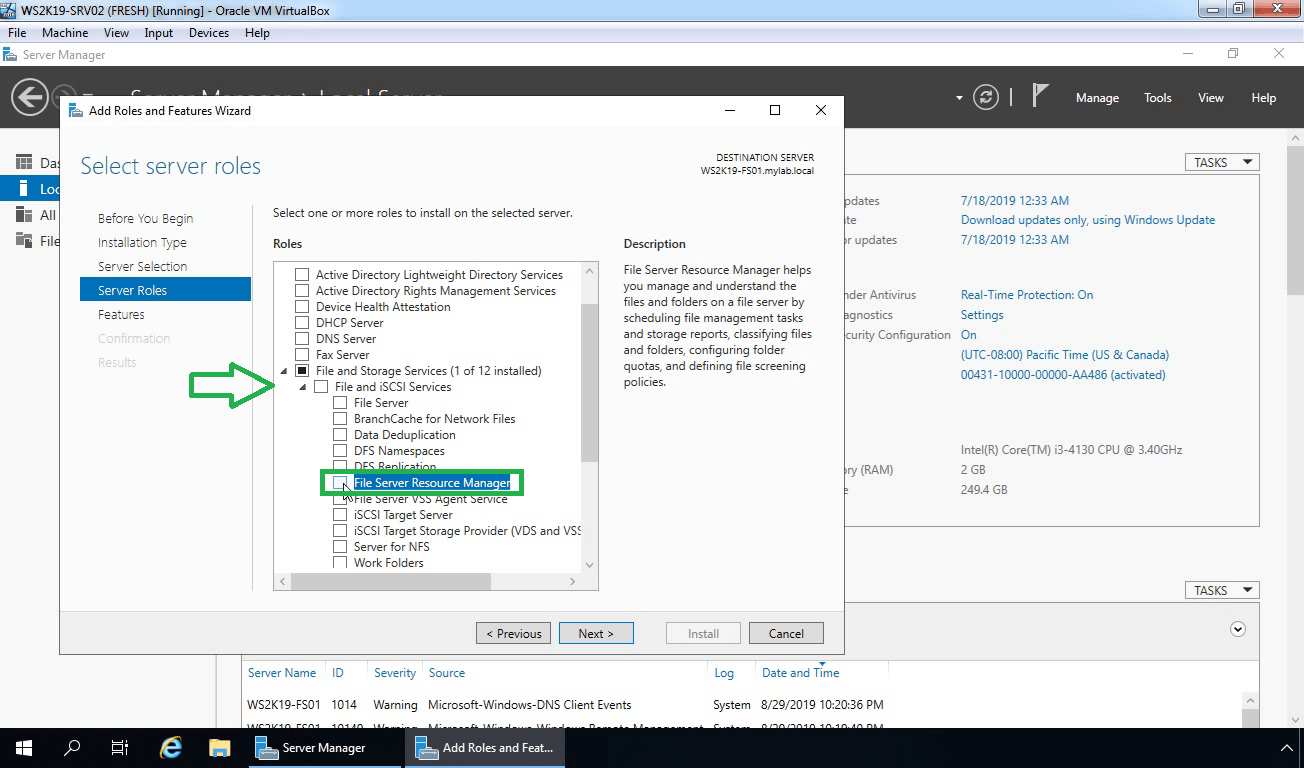Click the roles list vertical scrollbar thumb

[589, 382]
